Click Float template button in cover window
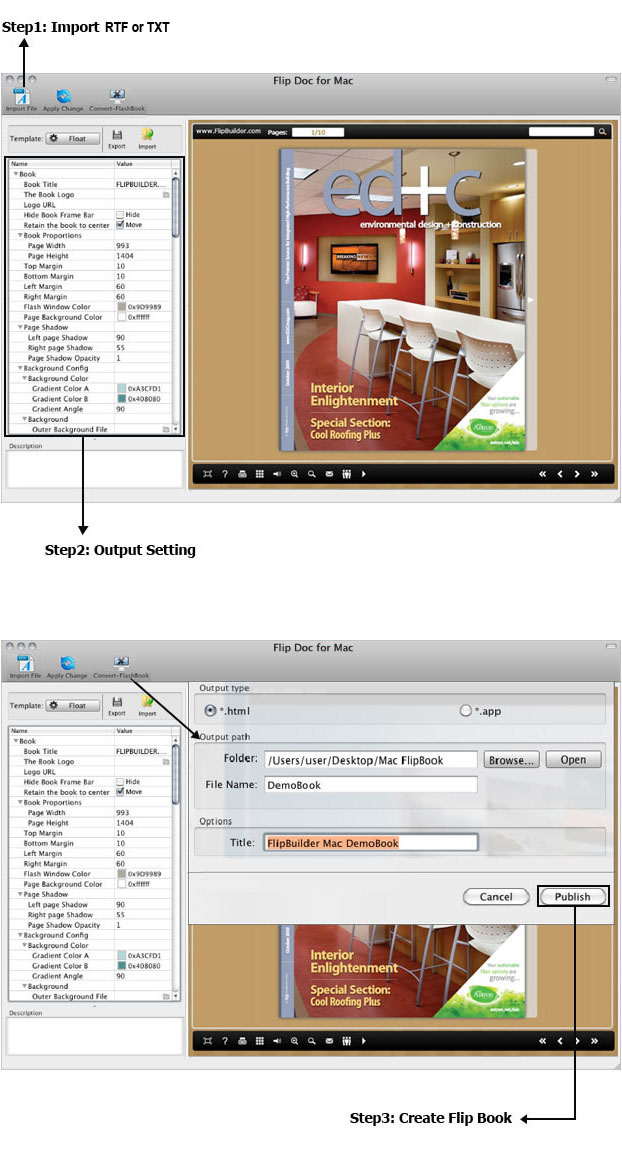 (x=71, y=138)
